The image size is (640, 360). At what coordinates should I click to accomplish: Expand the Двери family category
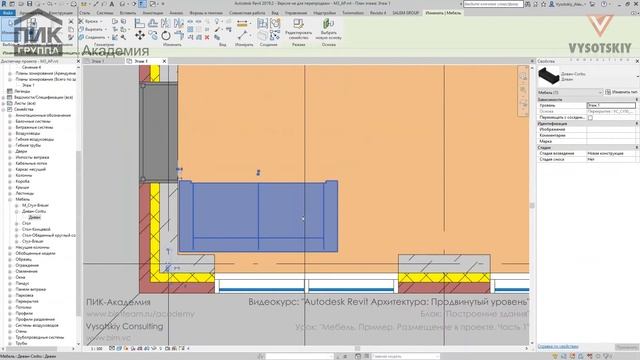10,151
